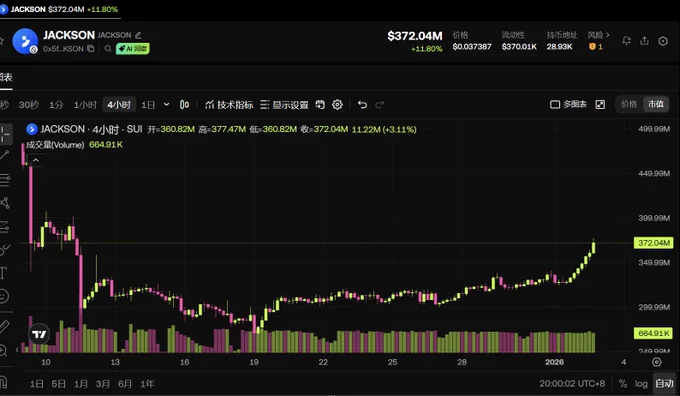
Task: Click the $370.01K liquidity value
Action: [519, 46]
